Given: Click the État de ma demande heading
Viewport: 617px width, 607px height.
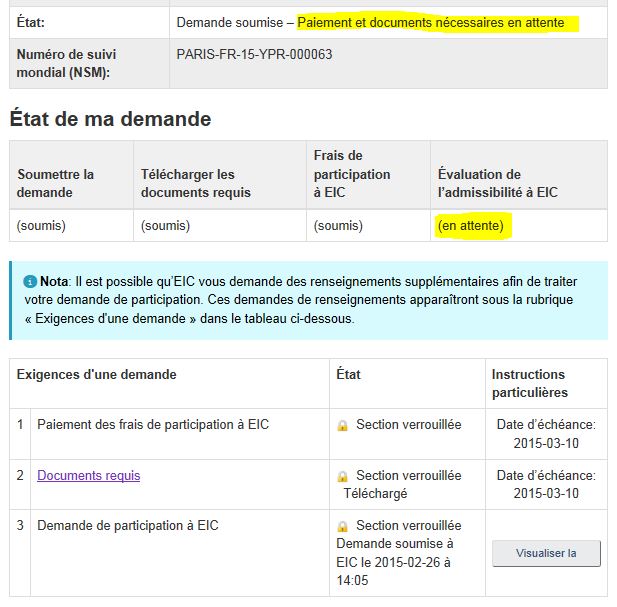Looking at the screenshot, I should point(110,119).
